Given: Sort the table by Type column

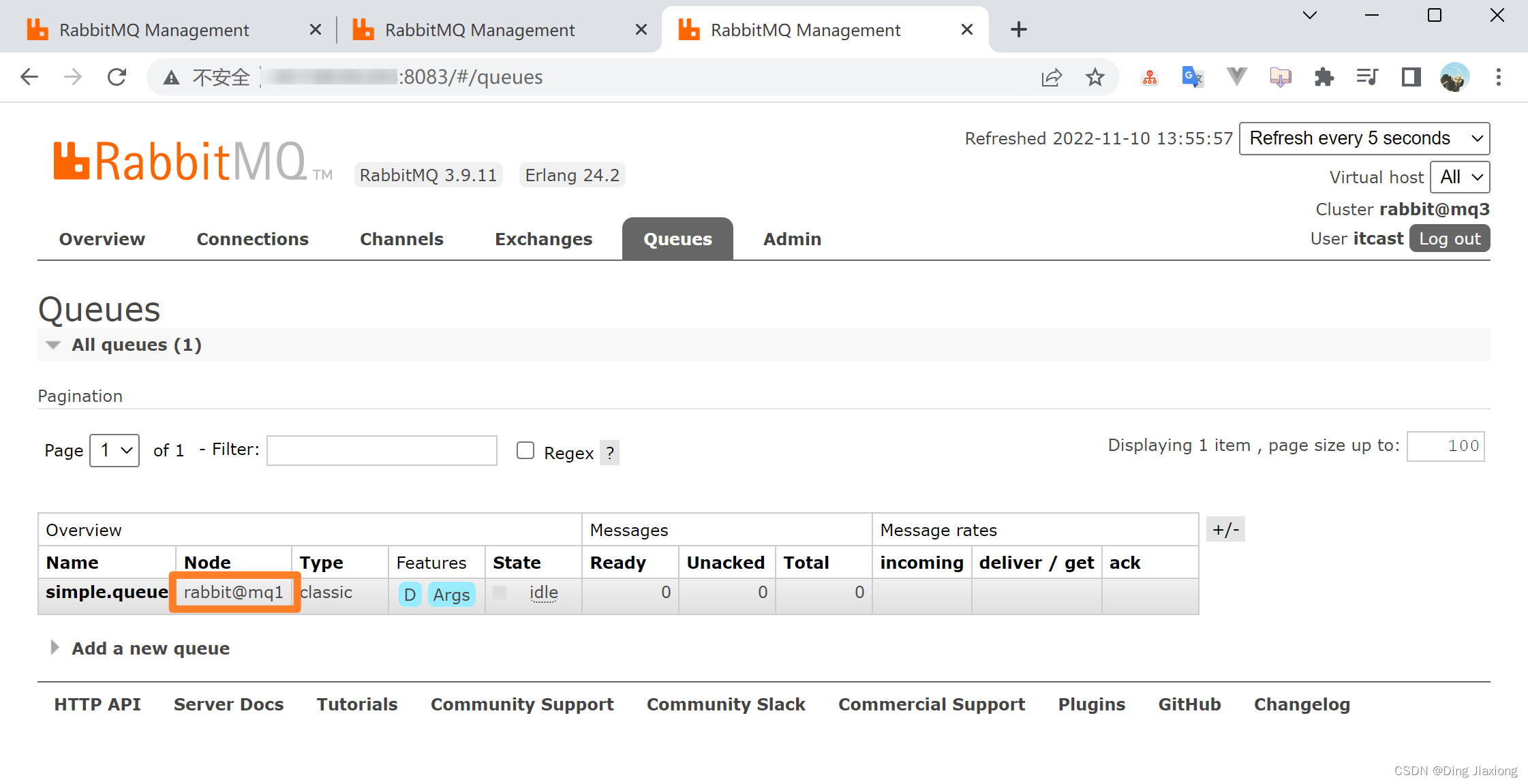Looking at the screenshot, I should coord(321,563).
